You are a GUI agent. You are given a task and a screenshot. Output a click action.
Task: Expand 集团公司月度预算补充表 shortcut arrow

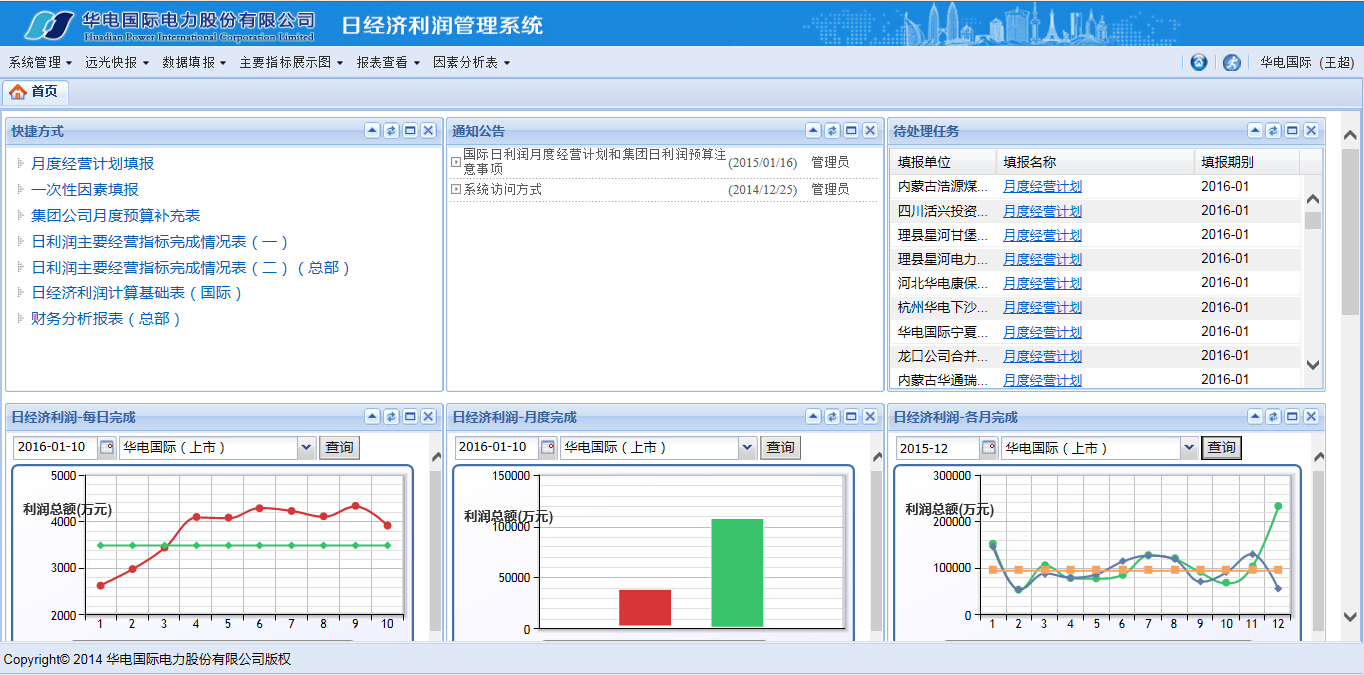point(20,215)
